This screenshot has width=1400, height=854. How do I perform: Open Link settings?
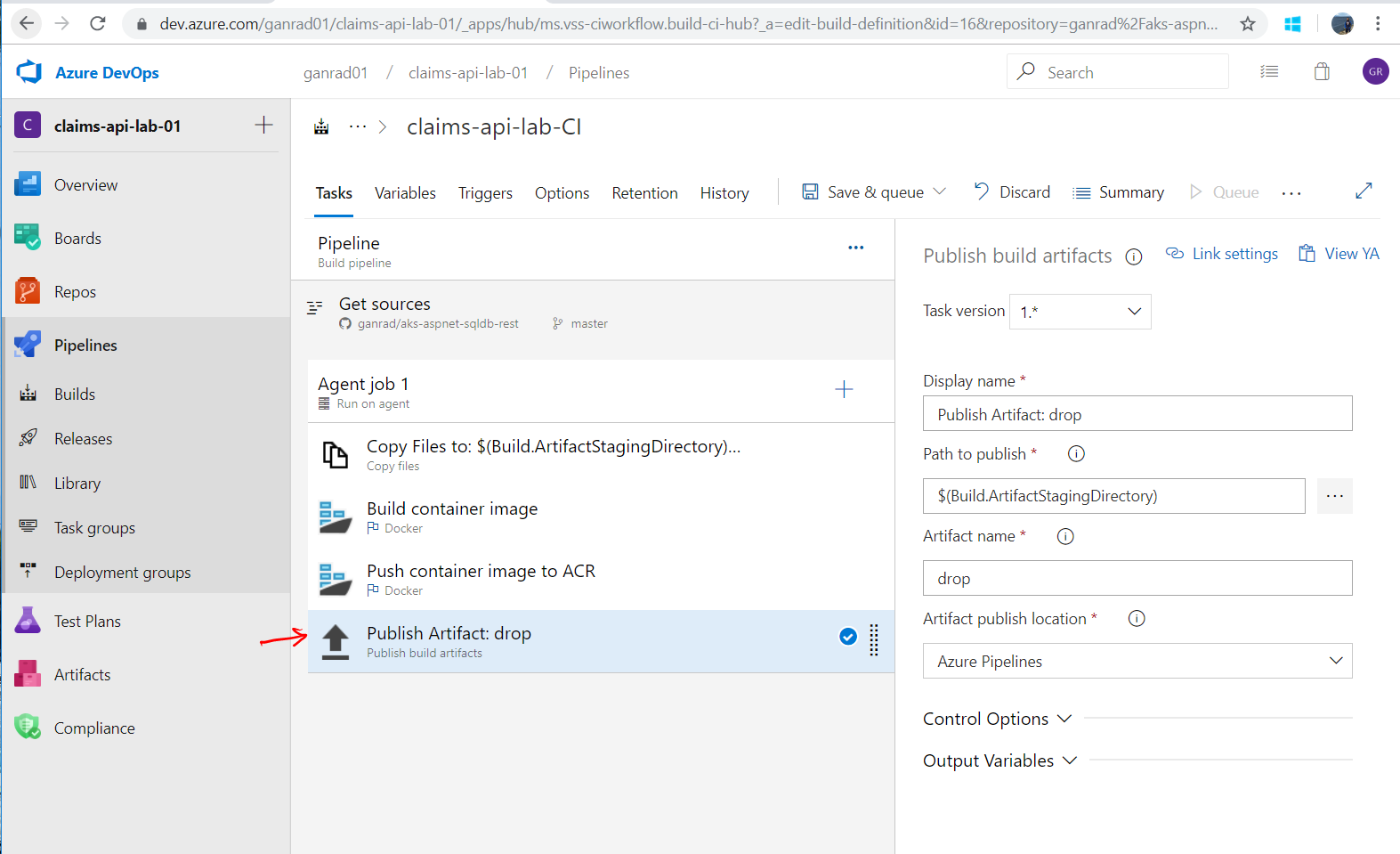[1222, 254]
